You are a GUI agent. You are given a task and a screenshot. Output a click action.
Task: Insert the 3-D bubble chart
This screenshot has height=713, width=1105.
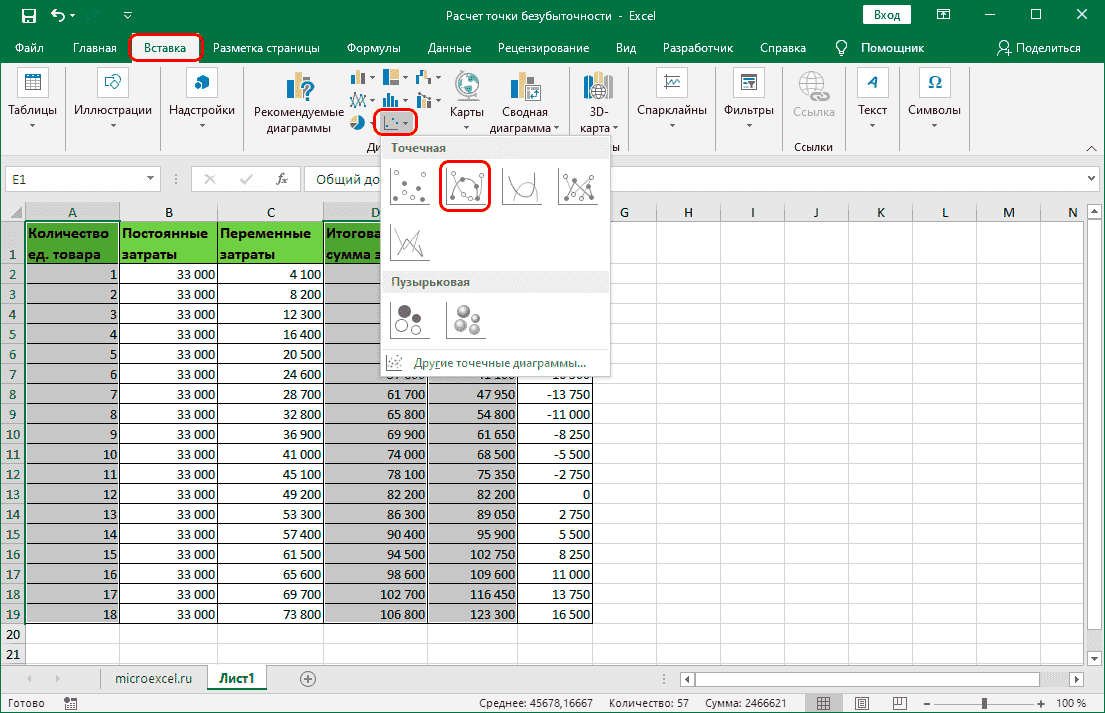pyautogui.click(x=465, y=320)
